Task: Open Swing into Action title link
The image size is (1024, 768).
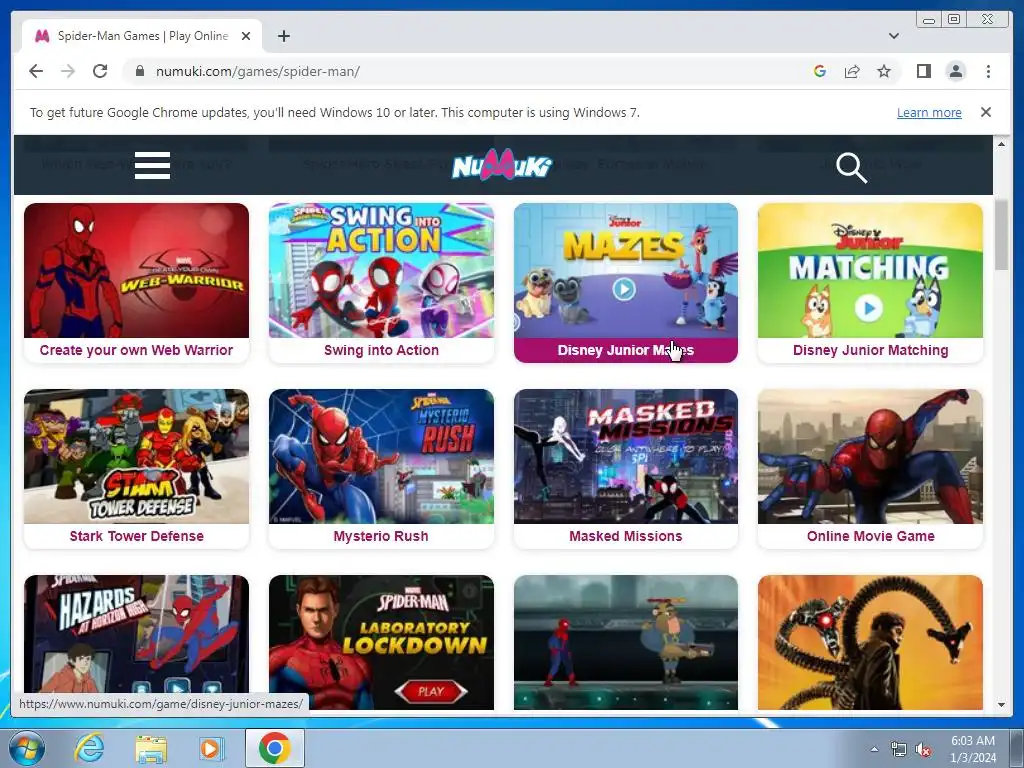Action: coord(381,350)
